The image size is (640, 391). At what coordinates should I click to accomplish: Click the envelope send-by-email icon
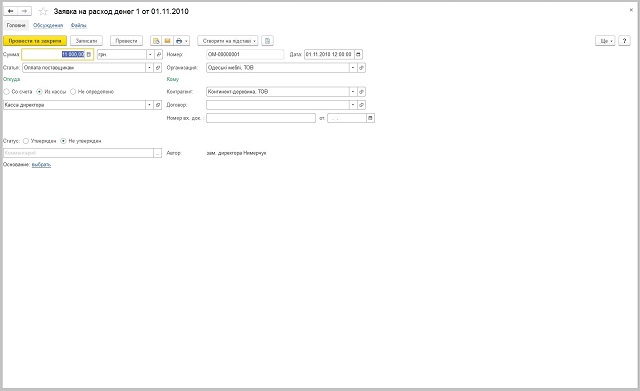(x=167, y=41)
